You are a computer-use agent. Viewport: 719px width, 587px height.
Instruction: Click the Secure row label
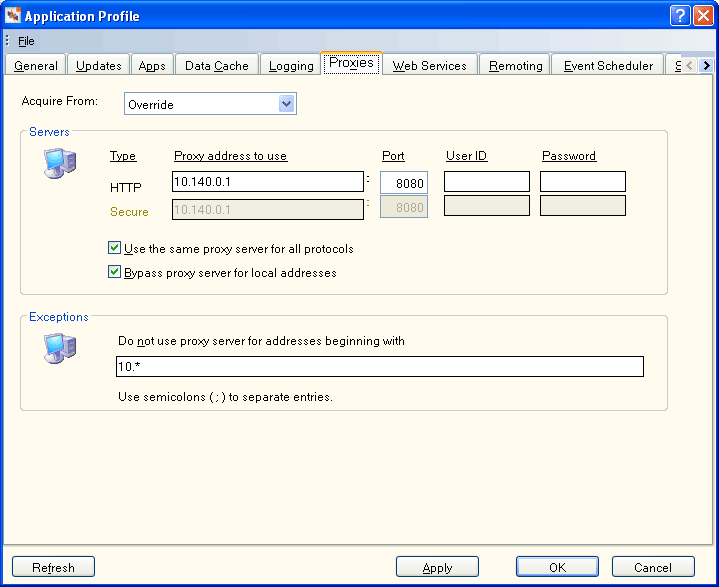tap(129, 212)
